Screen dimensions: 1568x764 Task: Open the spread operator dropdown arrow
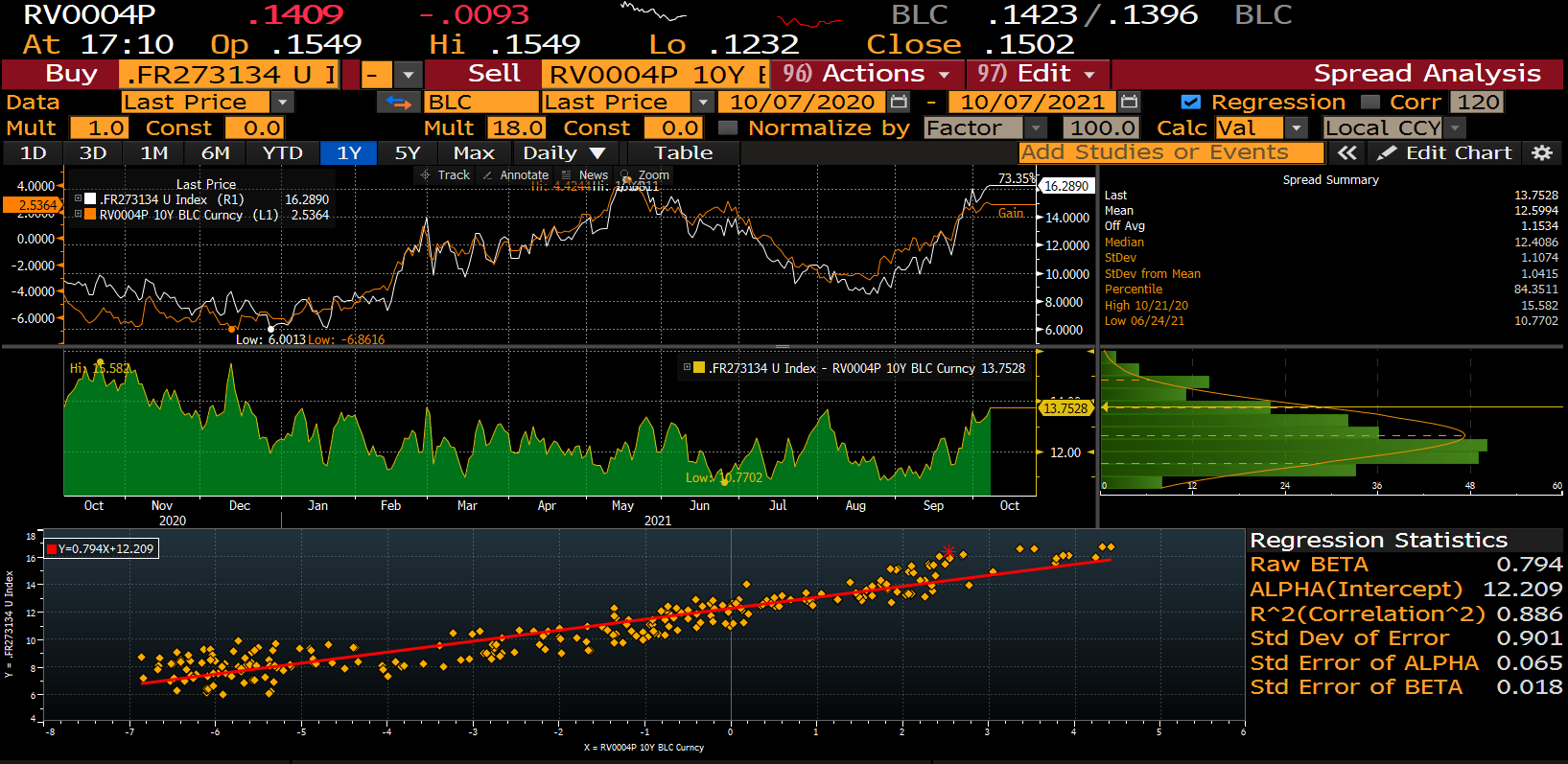410,74
